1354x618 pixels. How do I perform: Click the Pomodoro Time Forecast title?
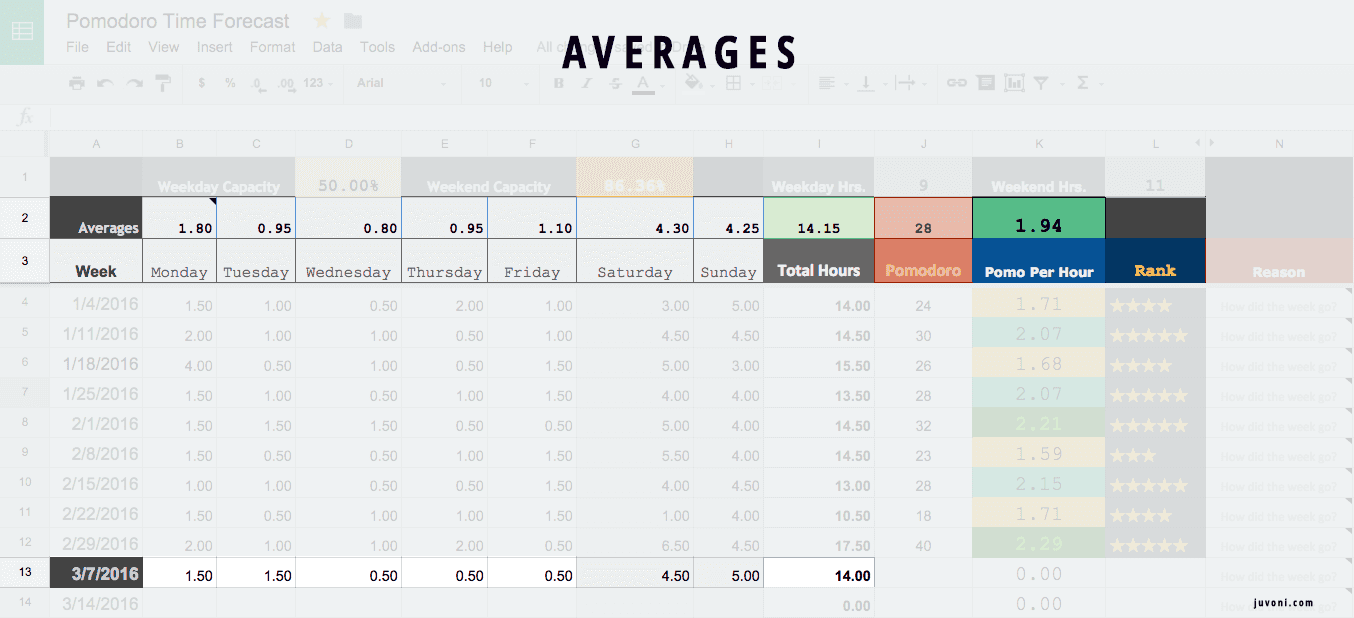tap(178, 21)
